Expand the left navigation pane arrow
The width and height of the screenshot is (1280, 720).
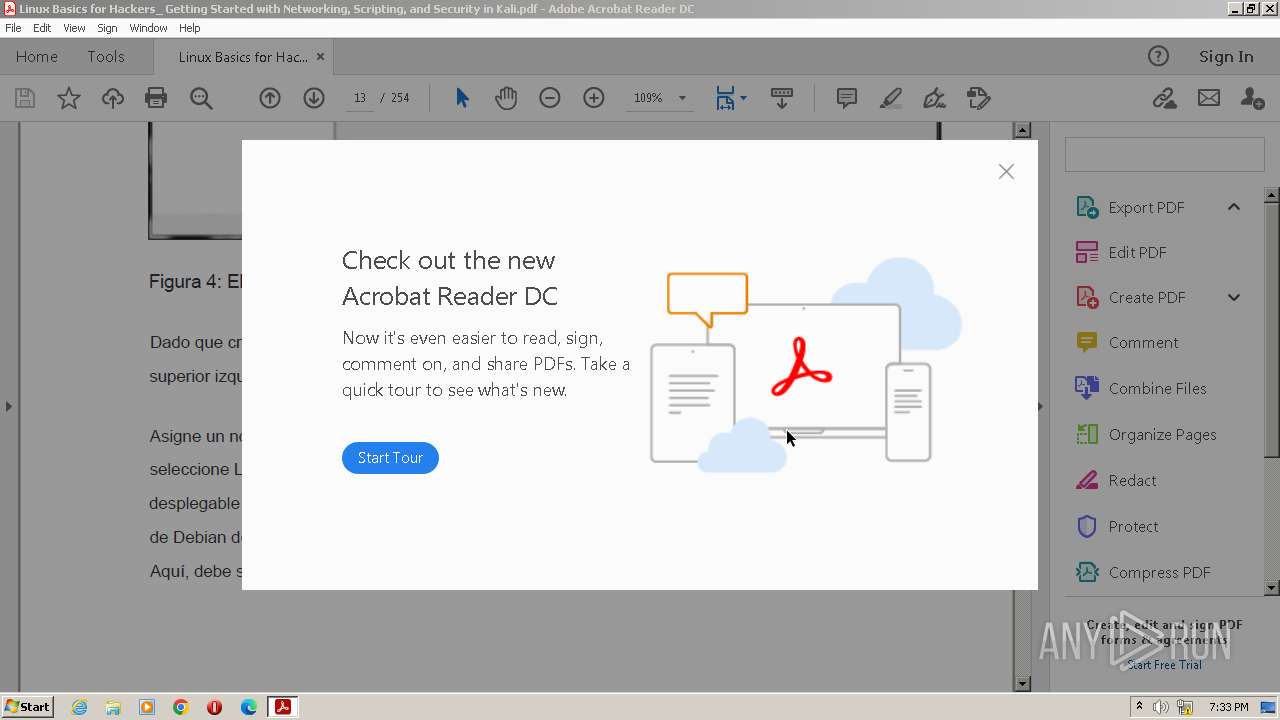pyautogui.click(x=8, y=406)
